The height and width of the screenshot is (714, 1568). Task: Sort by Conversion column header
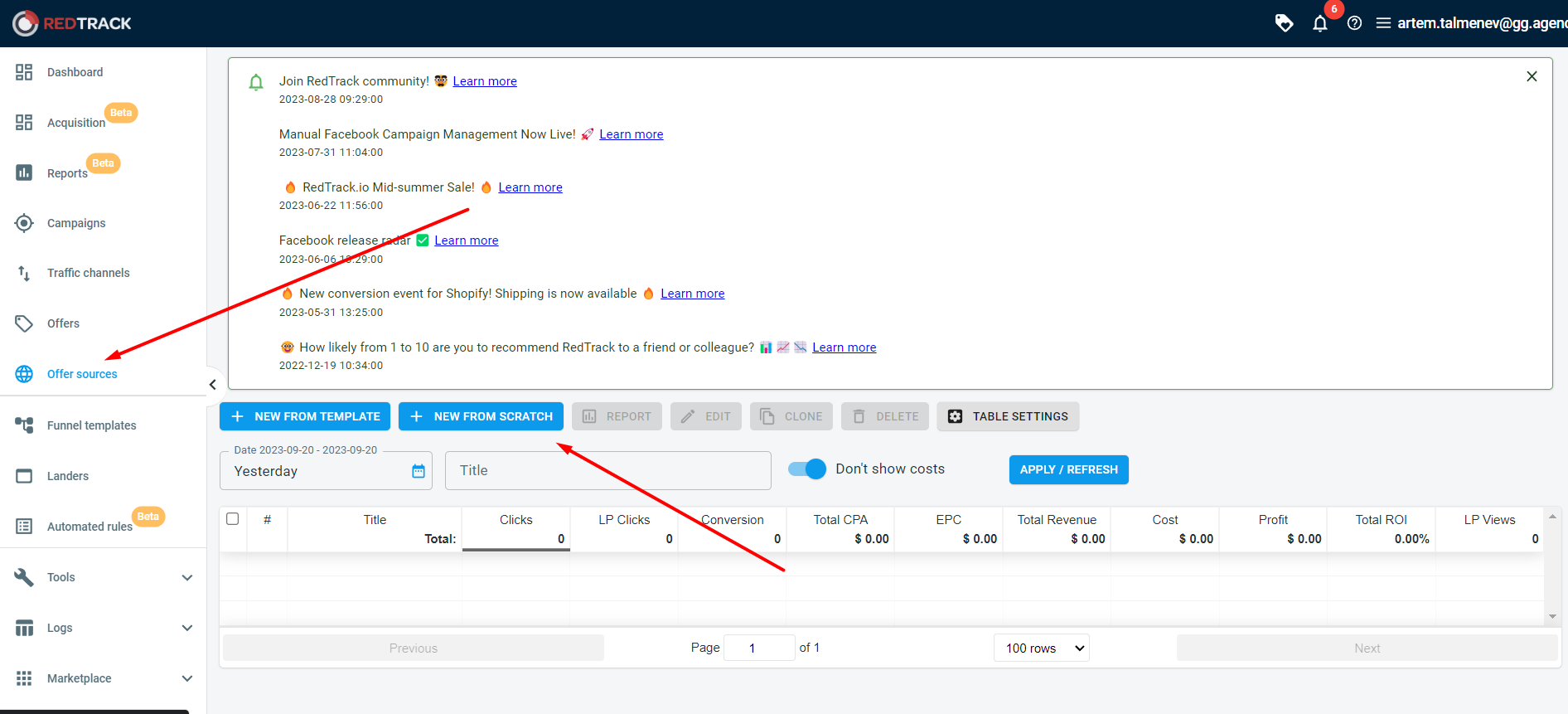tap(733, 520)
